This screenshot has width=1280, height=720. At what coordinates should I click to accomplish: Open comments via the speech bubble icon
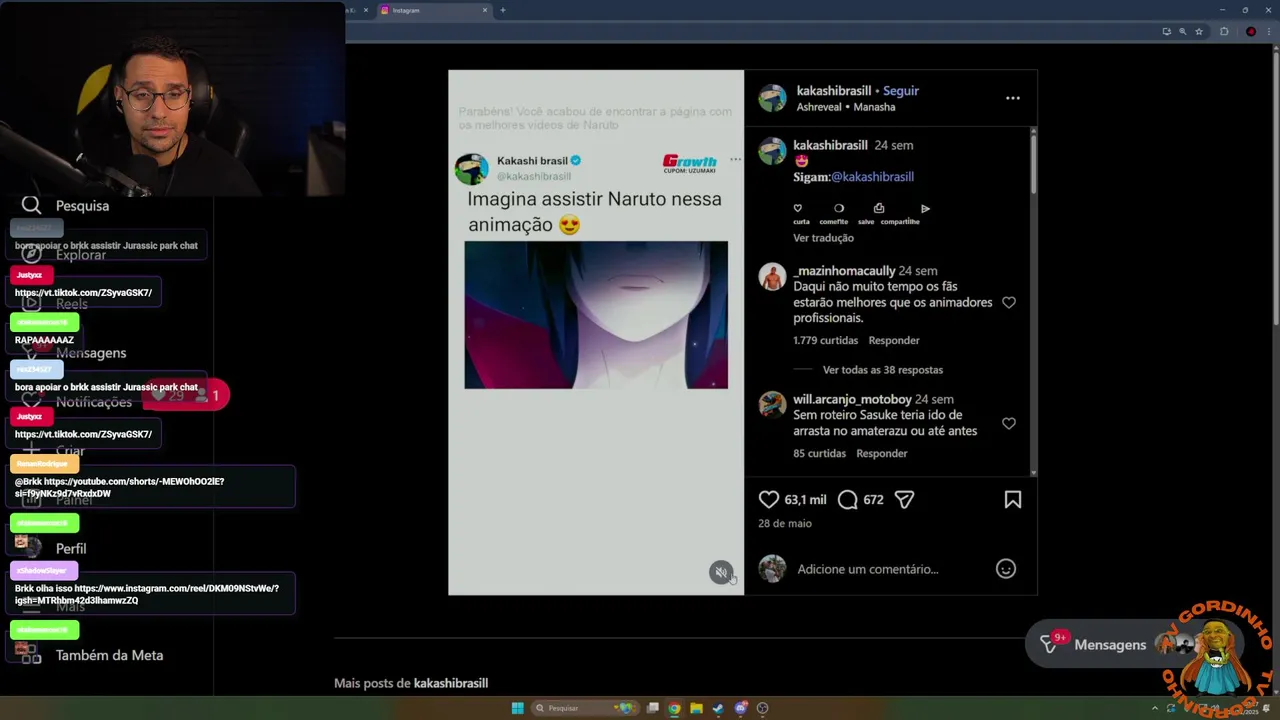click(848, 499)
